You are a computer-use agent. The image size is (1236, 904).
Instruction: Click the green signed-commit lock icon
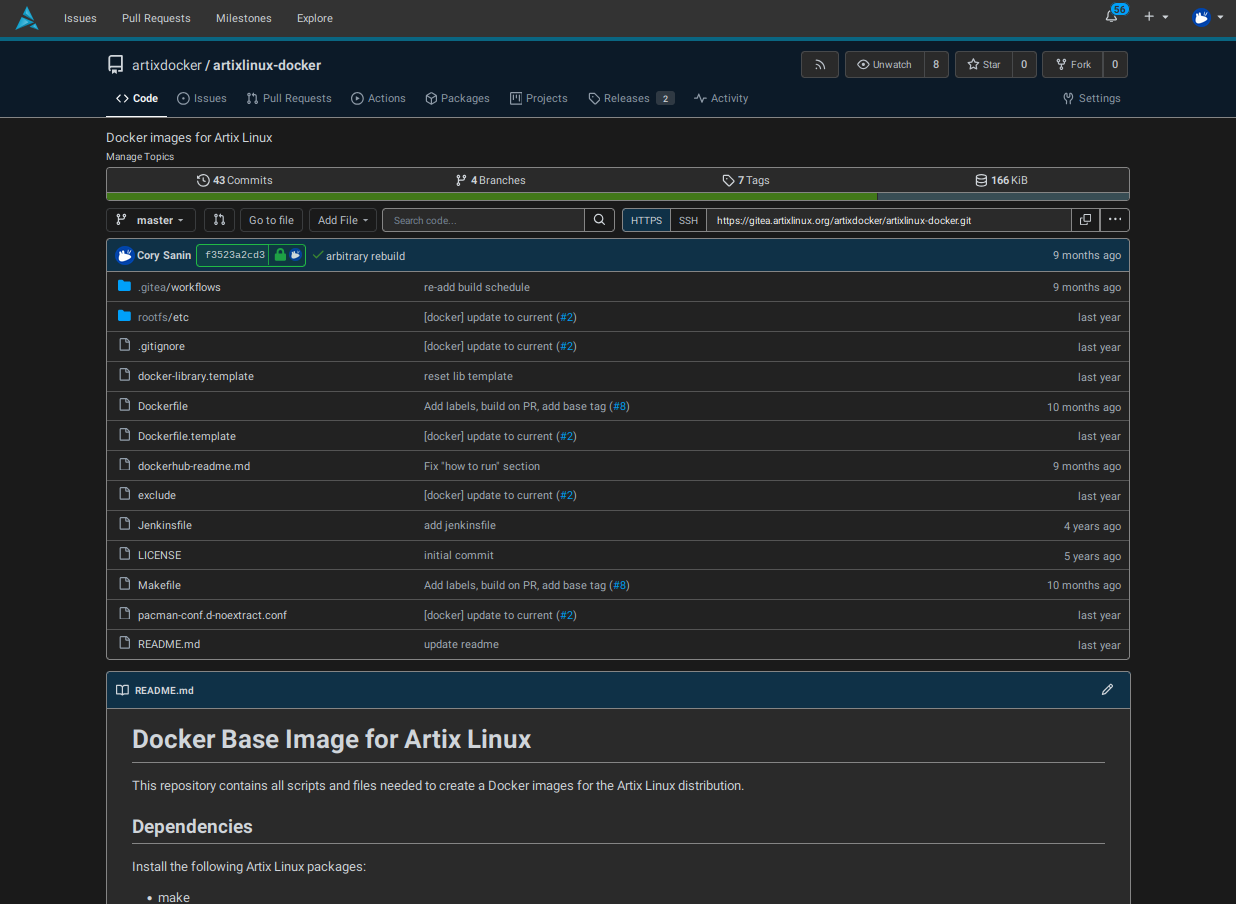click(x=280, y=255)
